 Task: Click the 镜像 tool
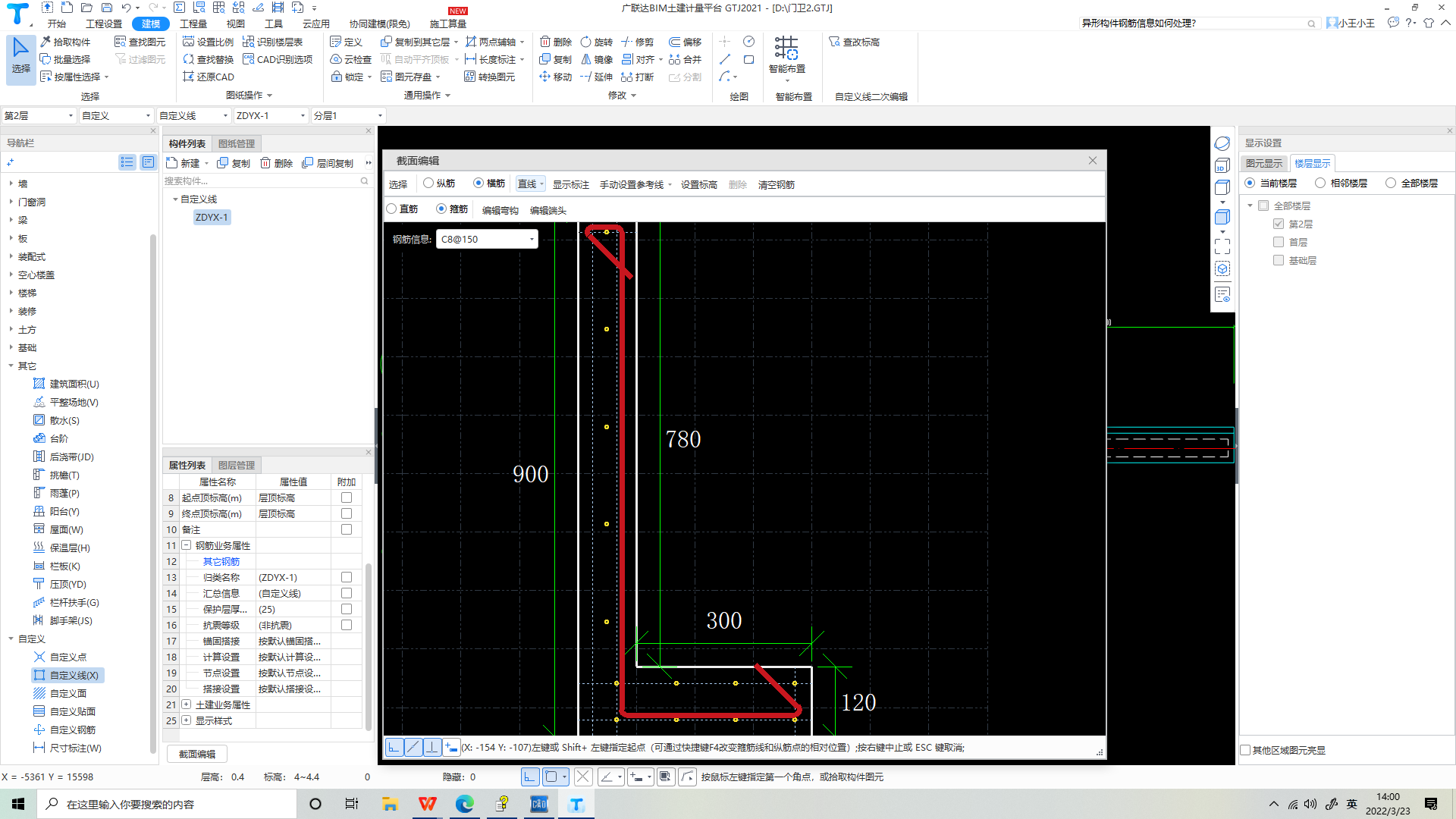click(x=597, y=59)
